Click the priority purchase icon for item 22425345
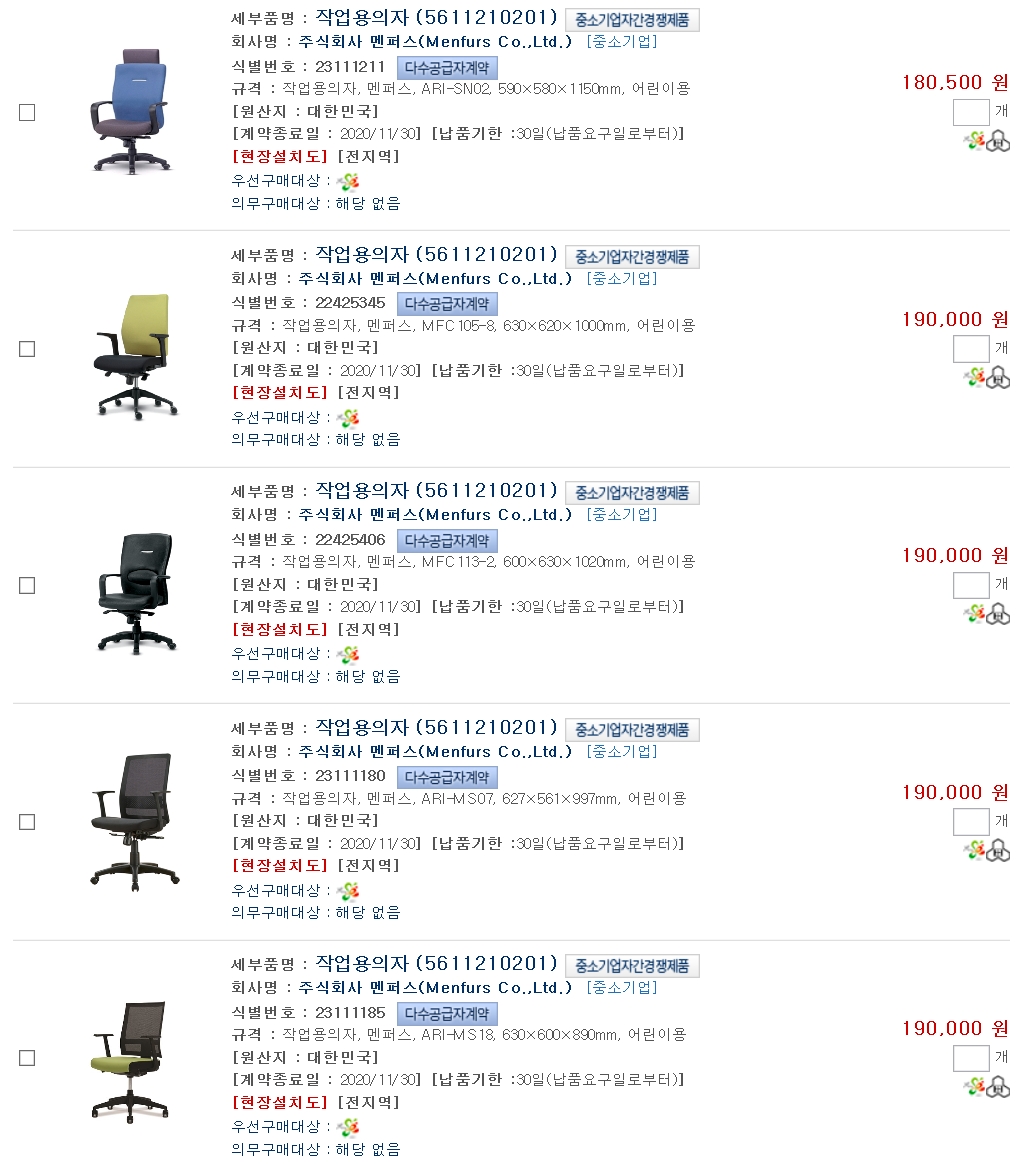 347,418
